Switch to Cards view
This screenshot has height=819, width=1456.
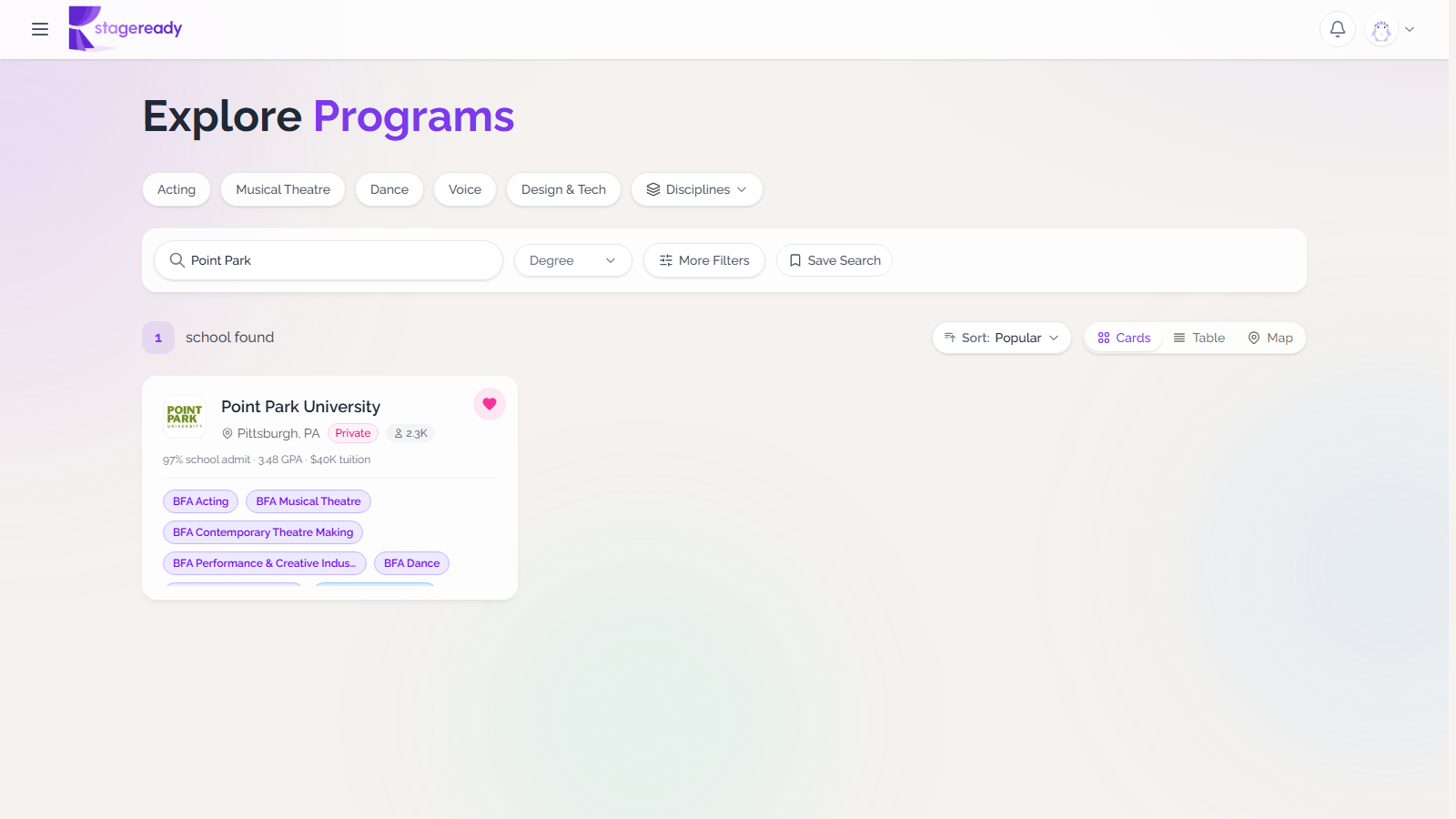(1124, 338)
